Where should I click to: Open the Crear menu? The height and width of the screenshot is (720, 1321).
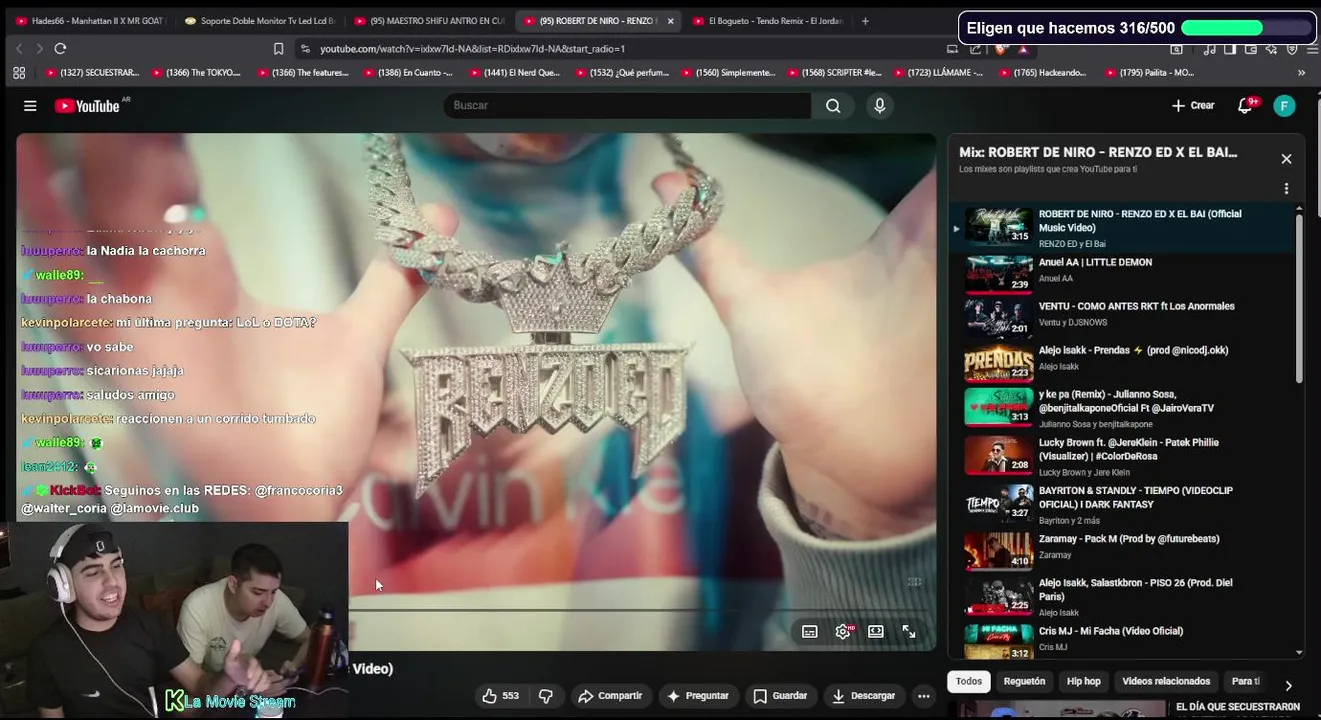(x=1192, y=106)
